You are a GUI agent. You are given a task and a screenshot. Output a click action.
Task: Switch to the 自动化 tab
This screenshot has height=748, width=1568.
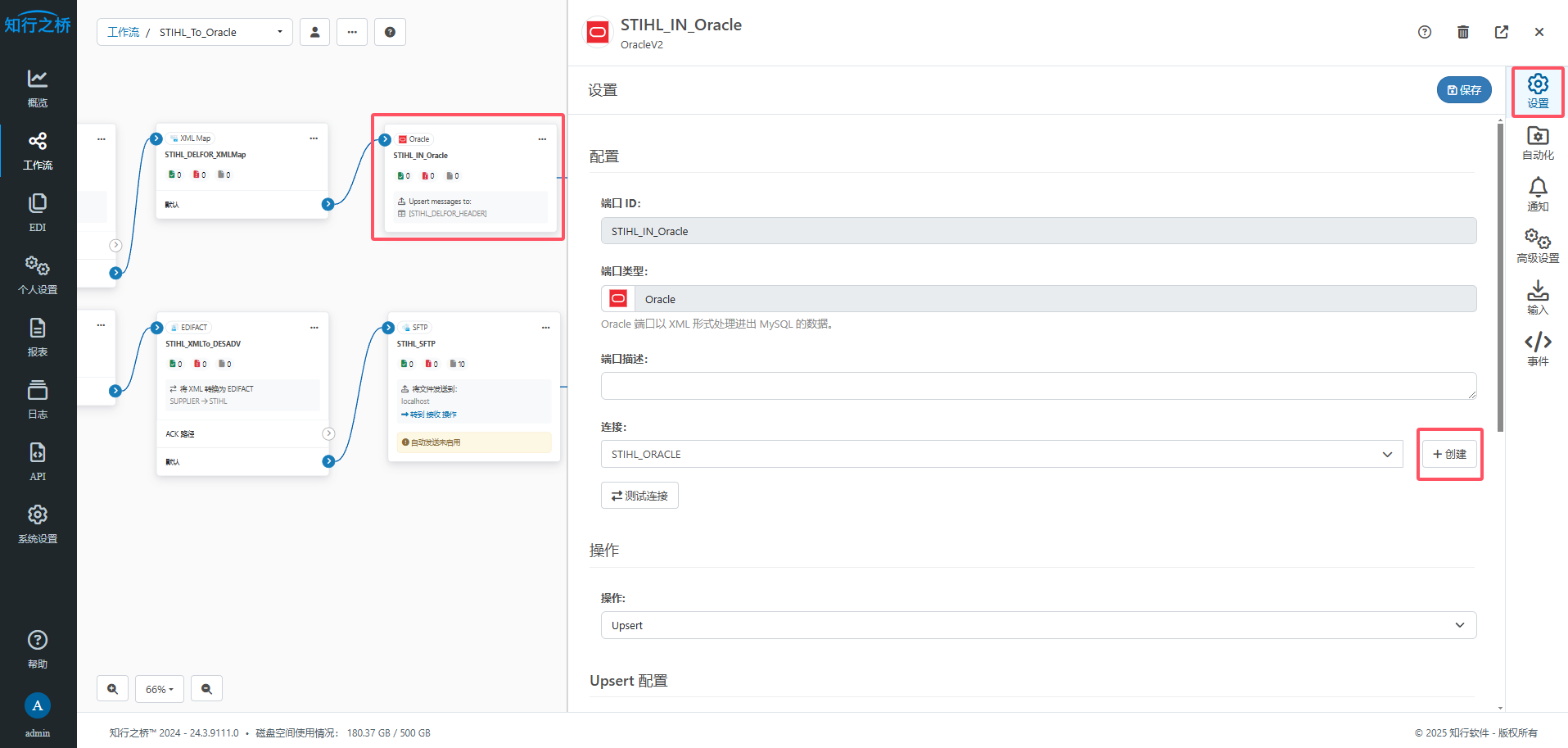[x=1537, y=143]
